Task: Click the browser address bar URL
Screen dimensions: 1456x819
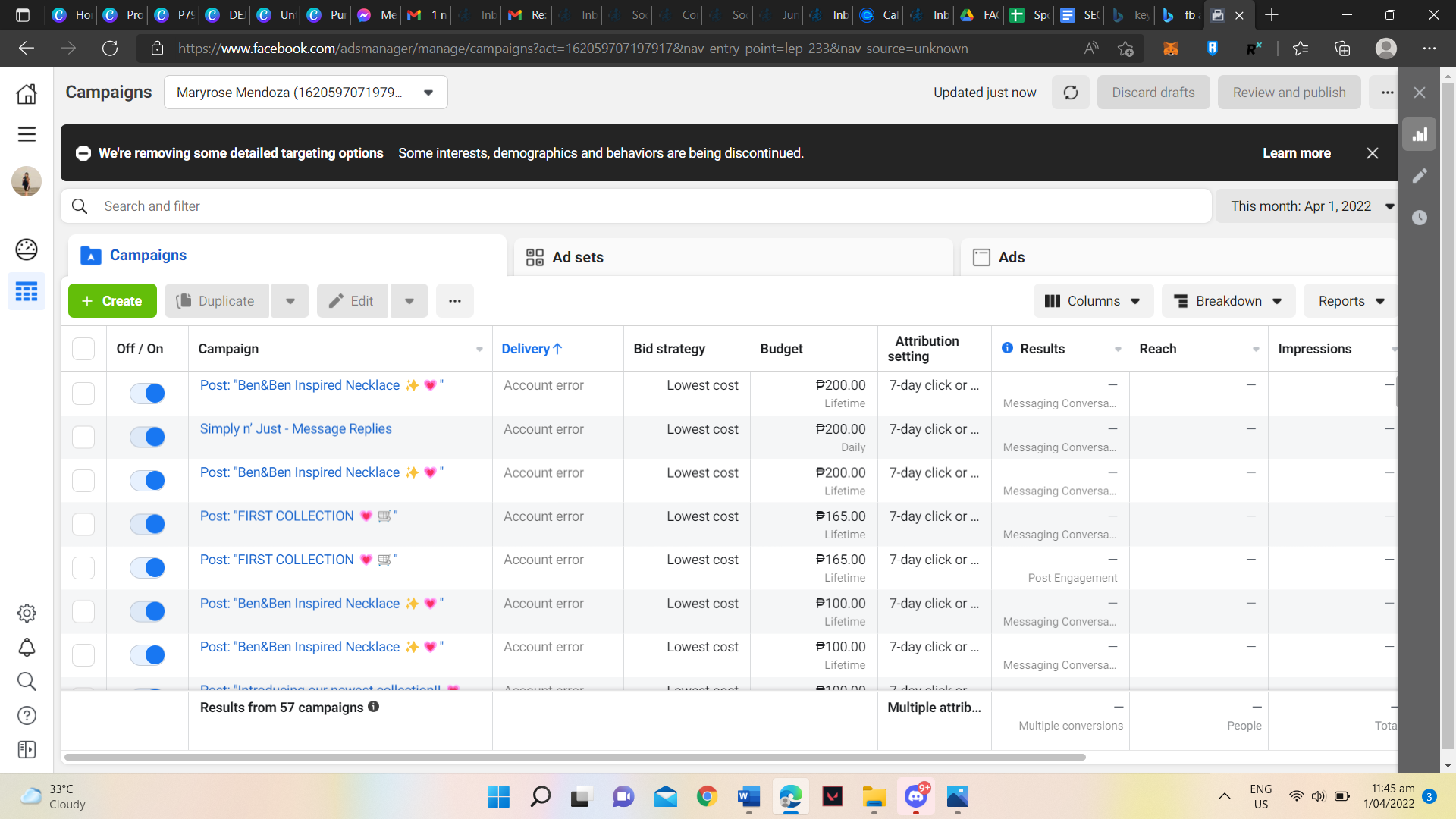Action: (x=573, y=49)
